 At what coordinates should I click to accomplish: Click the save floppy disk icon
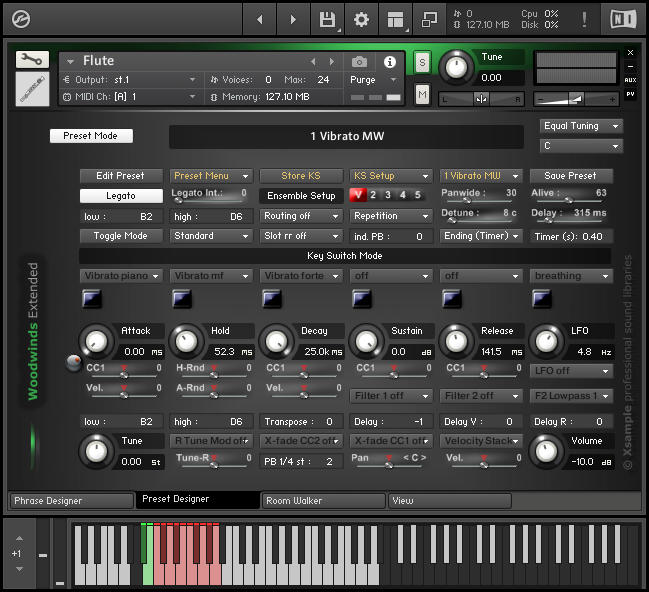327,19
